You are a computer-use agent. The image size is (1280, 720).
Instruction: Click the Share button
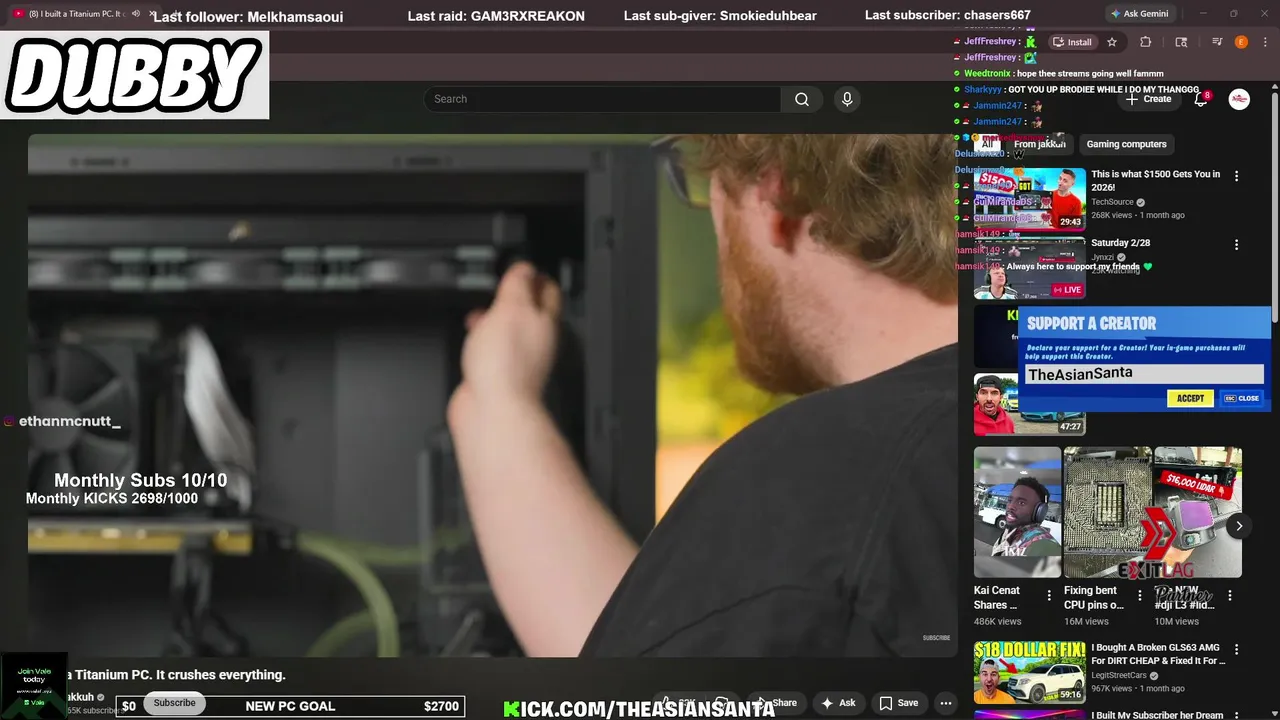click(776, 703)
